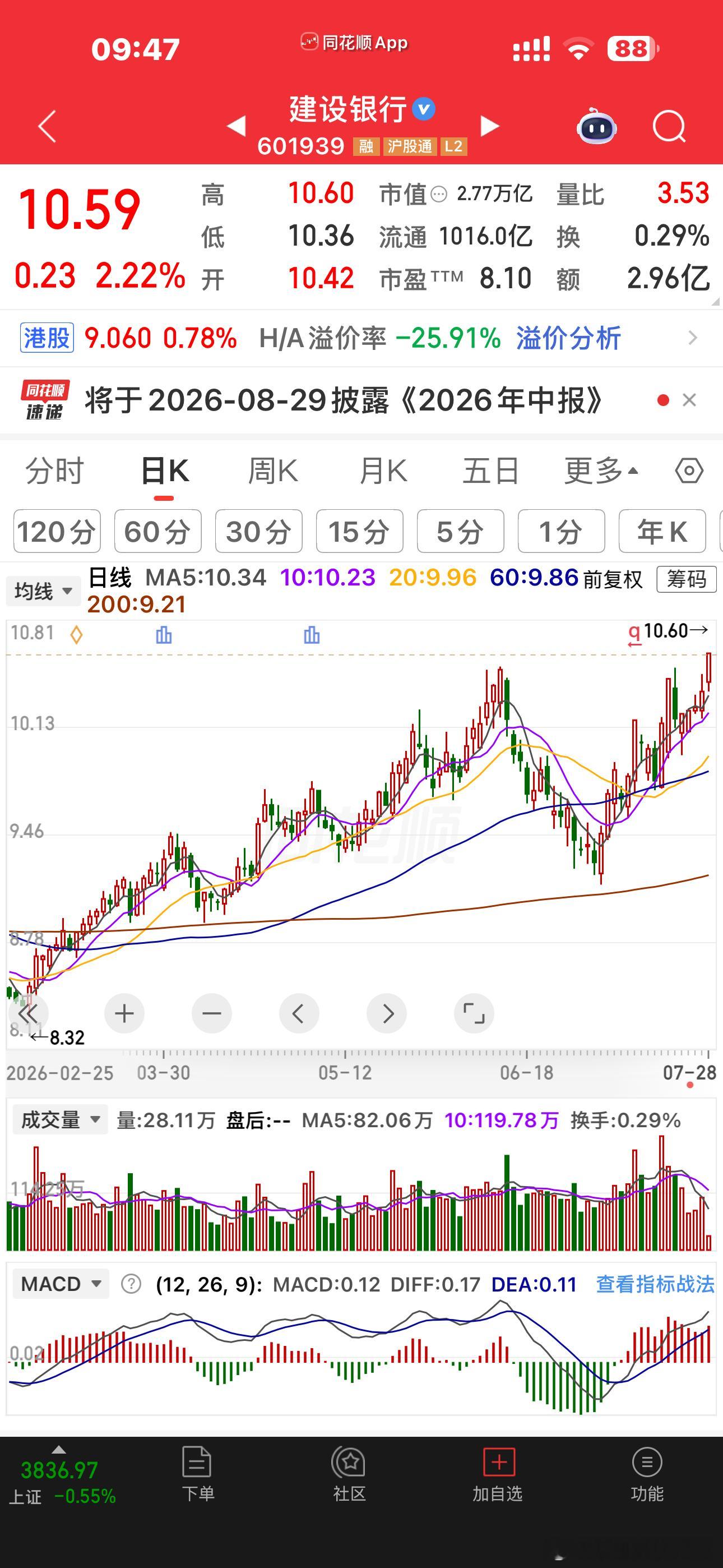Tap the orange diamond event marker on chart
723x1568 pixels.
tap(76, 635)
